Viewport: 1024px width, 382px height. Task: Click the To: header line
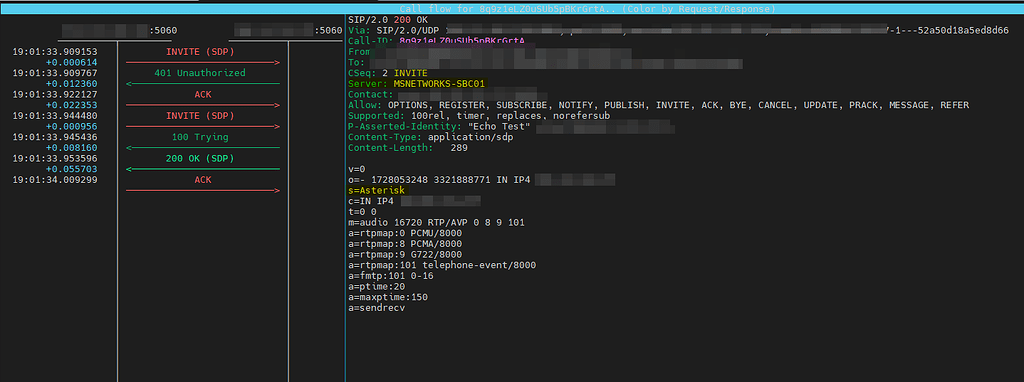click(545, 63)
